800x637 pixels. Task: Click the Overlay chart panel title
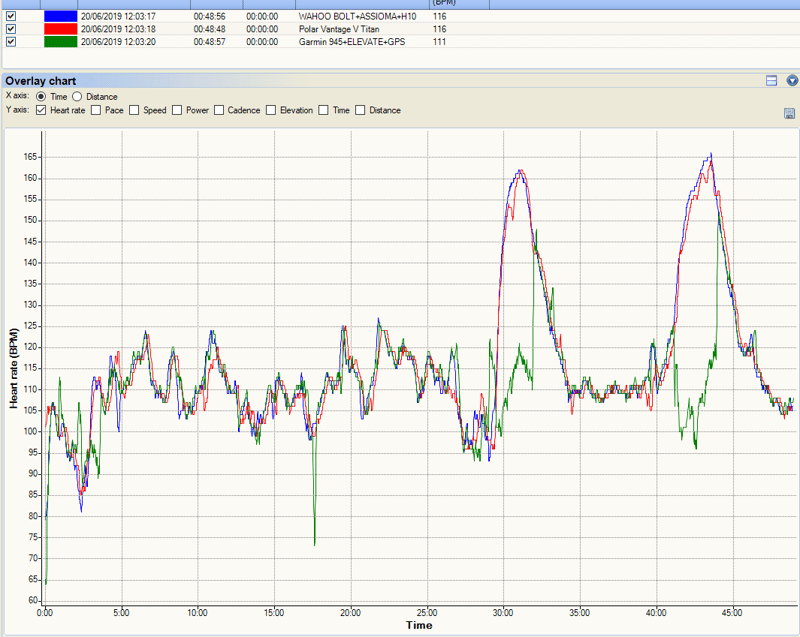click(x=41, y=81)
